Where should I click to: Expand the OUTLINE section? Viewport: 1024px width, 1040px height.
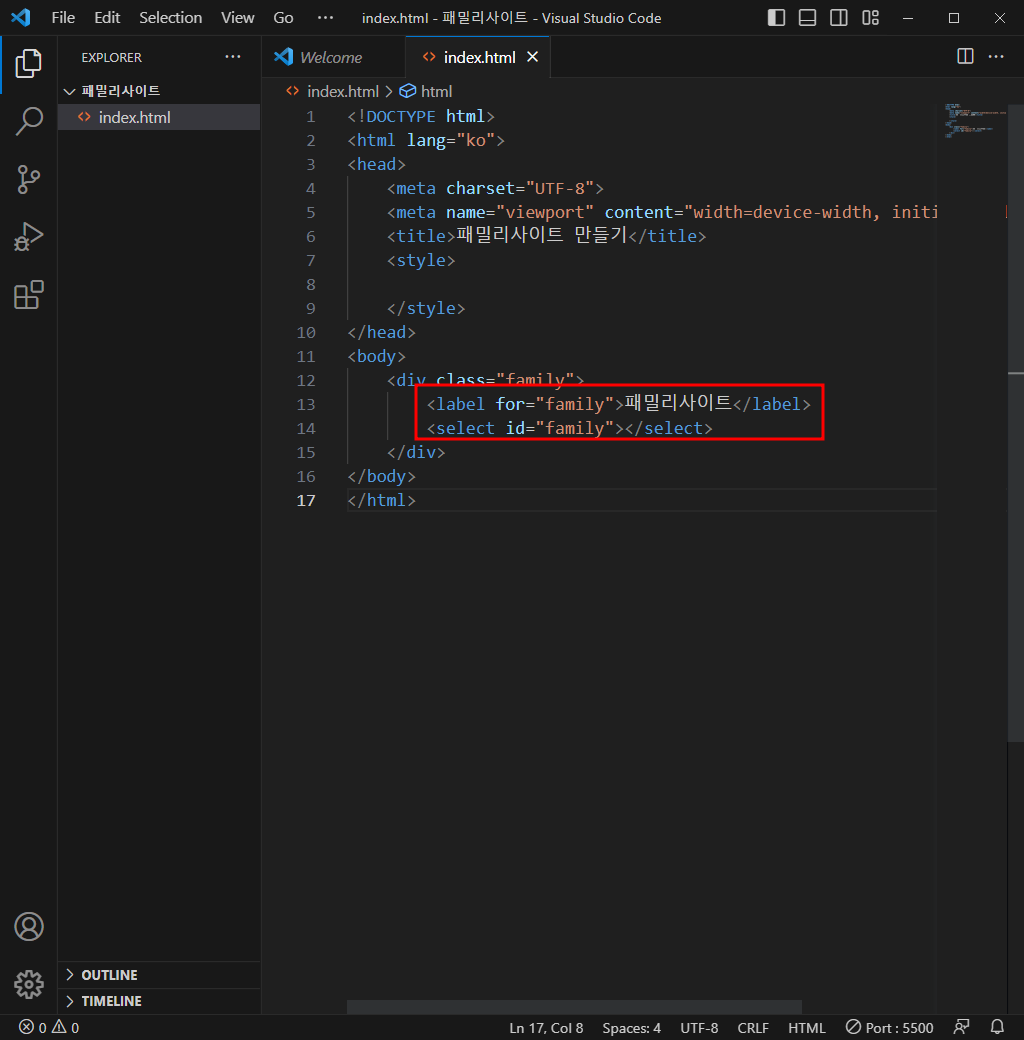click(x=159, y=975)
